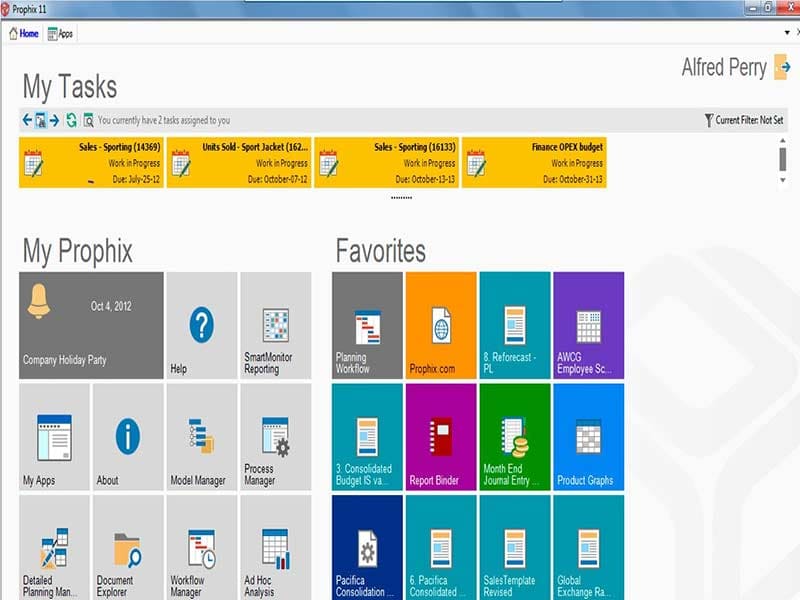800x600 pixels.
Task: Open Workflow Manager
Action: [199, 552]
